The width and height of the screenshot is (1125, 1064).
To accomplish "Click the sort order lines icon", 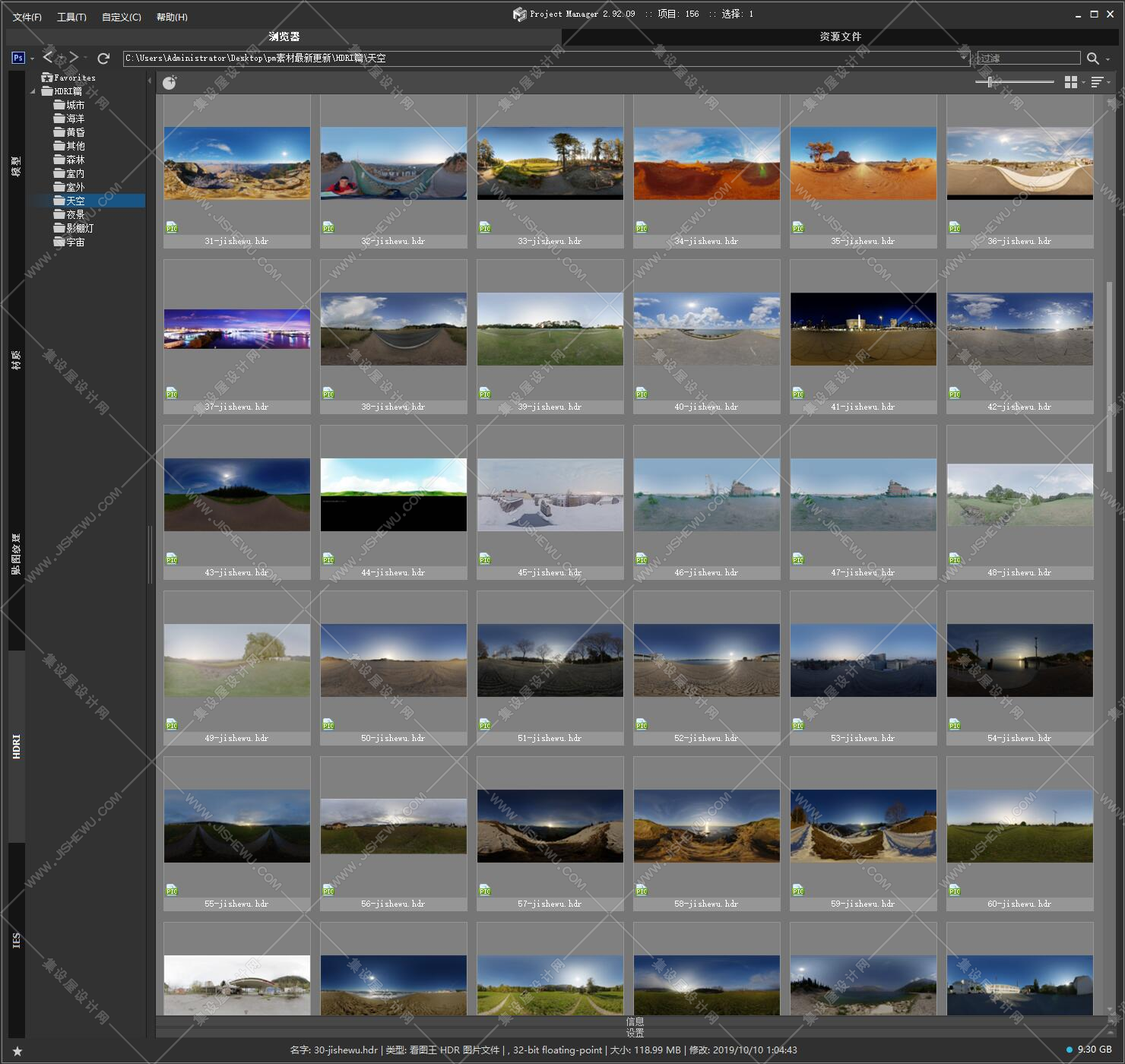I will tap(1097, 82).
